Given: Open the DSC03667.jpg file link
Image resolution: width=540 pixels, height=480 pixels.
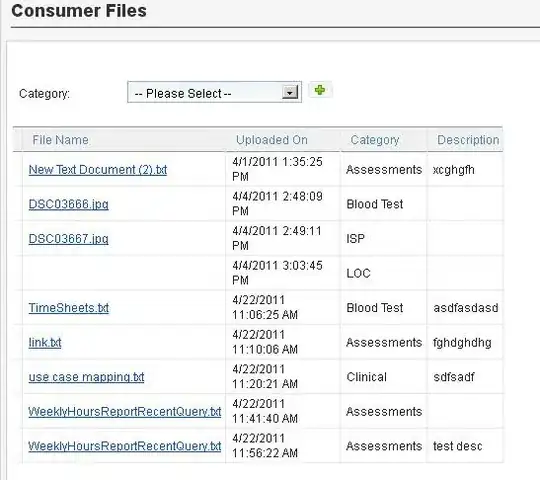Looking at the screenshot, I should click(x=69, y=239).
